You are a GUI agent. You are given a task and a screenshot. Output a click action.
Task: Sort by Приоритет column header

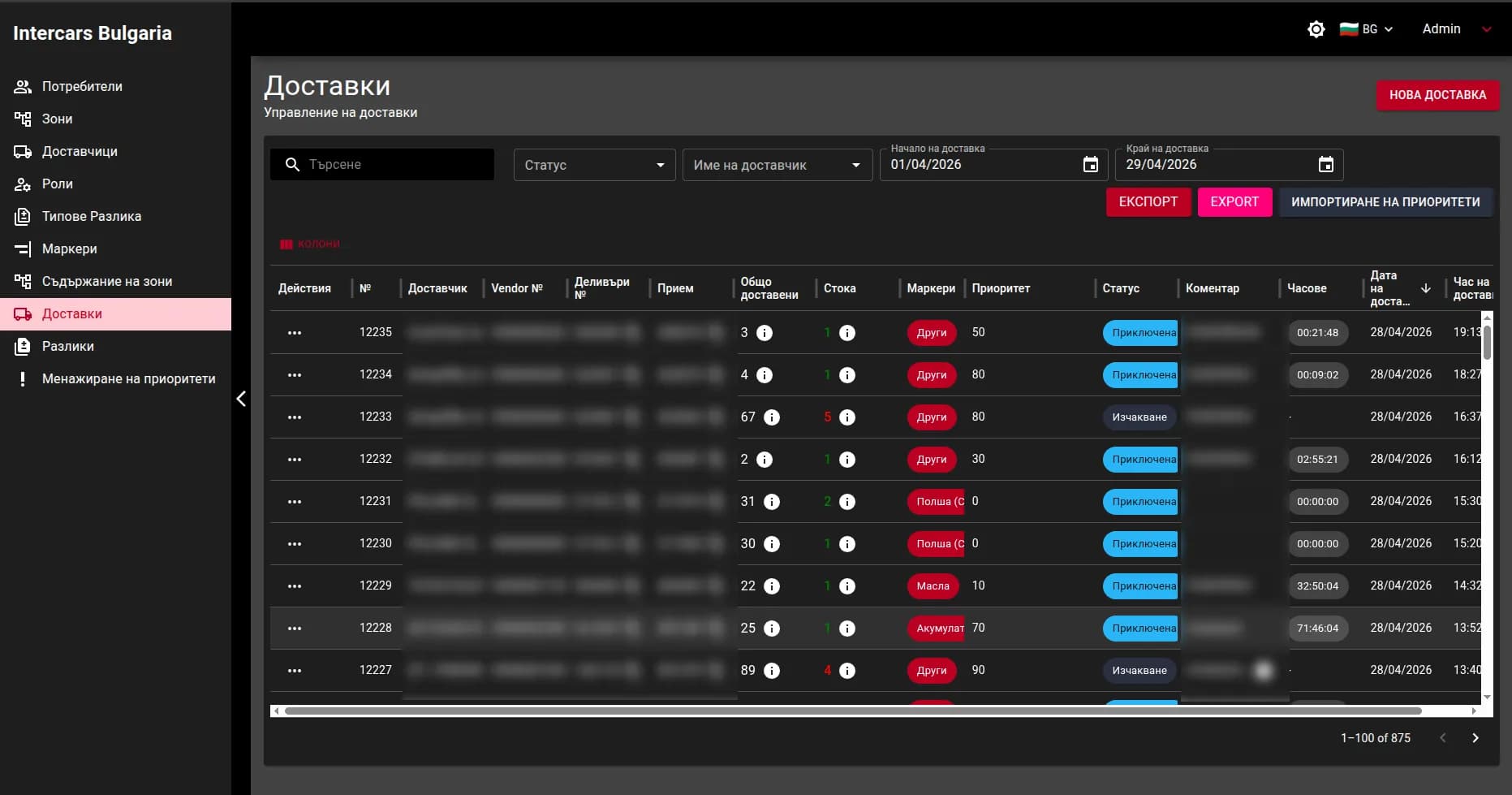pyautogui.click(x=1001, y=288)
